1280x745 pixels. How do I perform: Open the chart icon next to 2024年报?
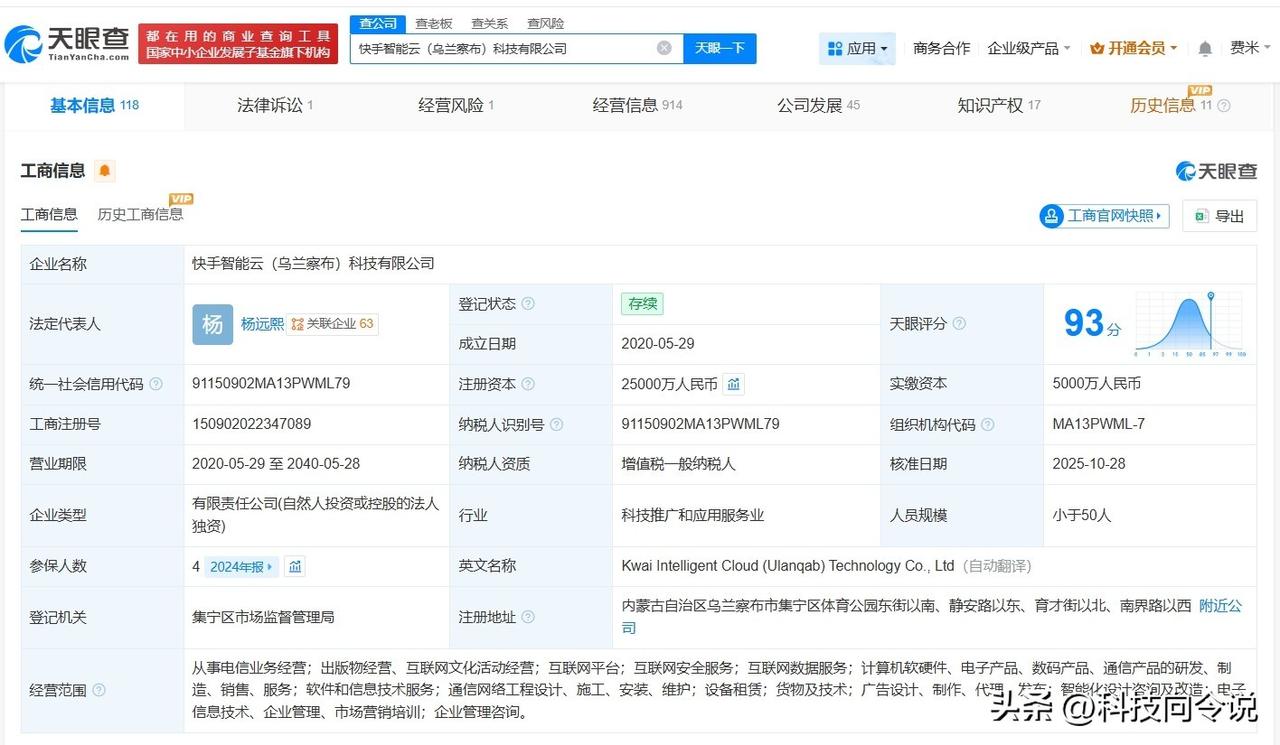click(x=295, y=566)
